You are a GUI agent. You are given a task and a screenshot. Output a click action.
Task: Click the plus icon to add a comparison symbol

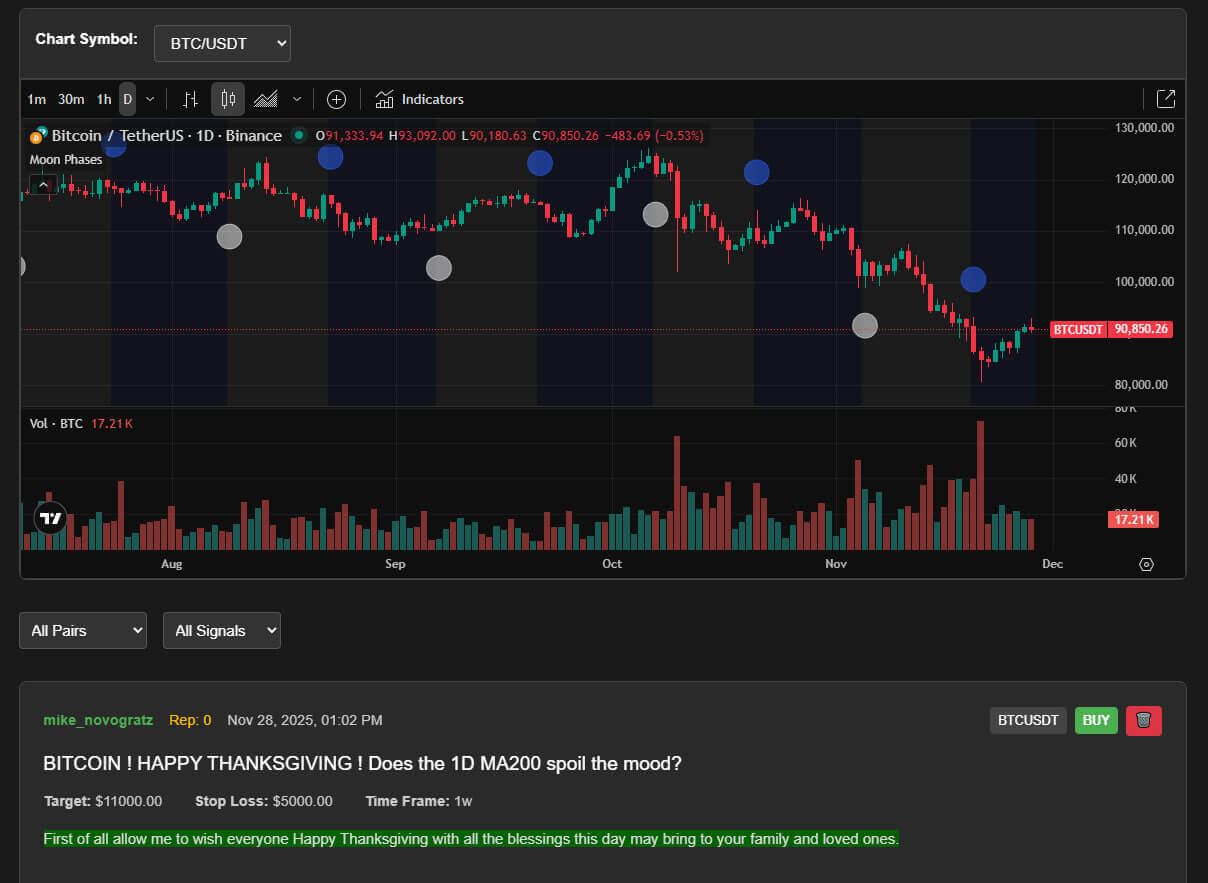point(336,99)
